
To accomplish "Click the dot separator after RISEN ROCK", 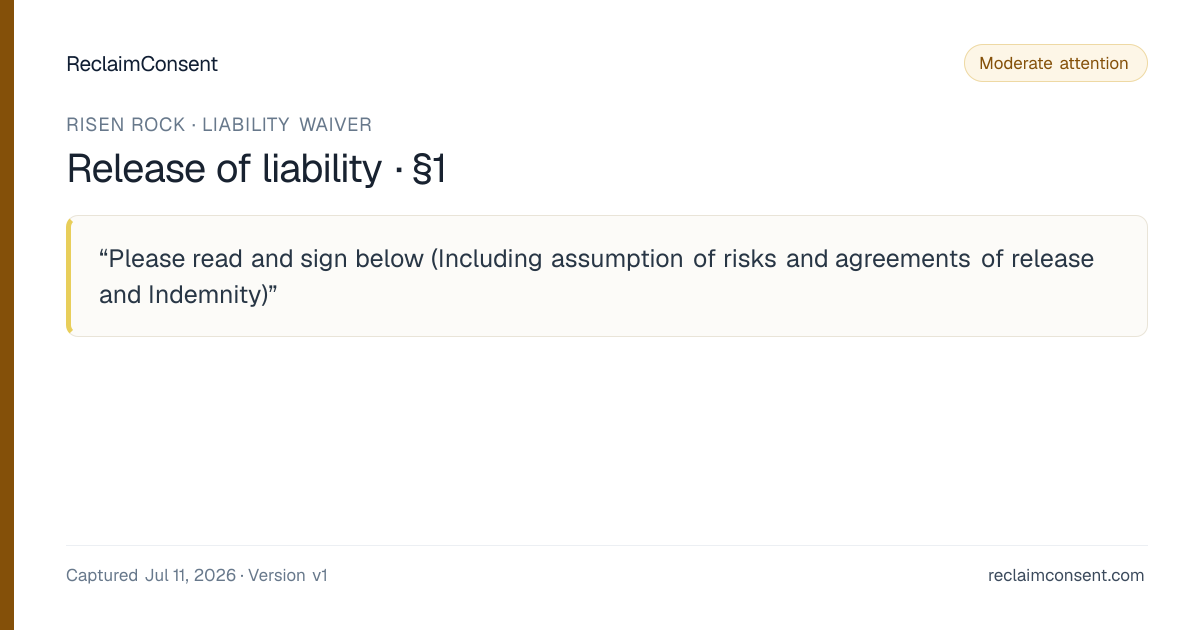I will click(x=194, y=125).
